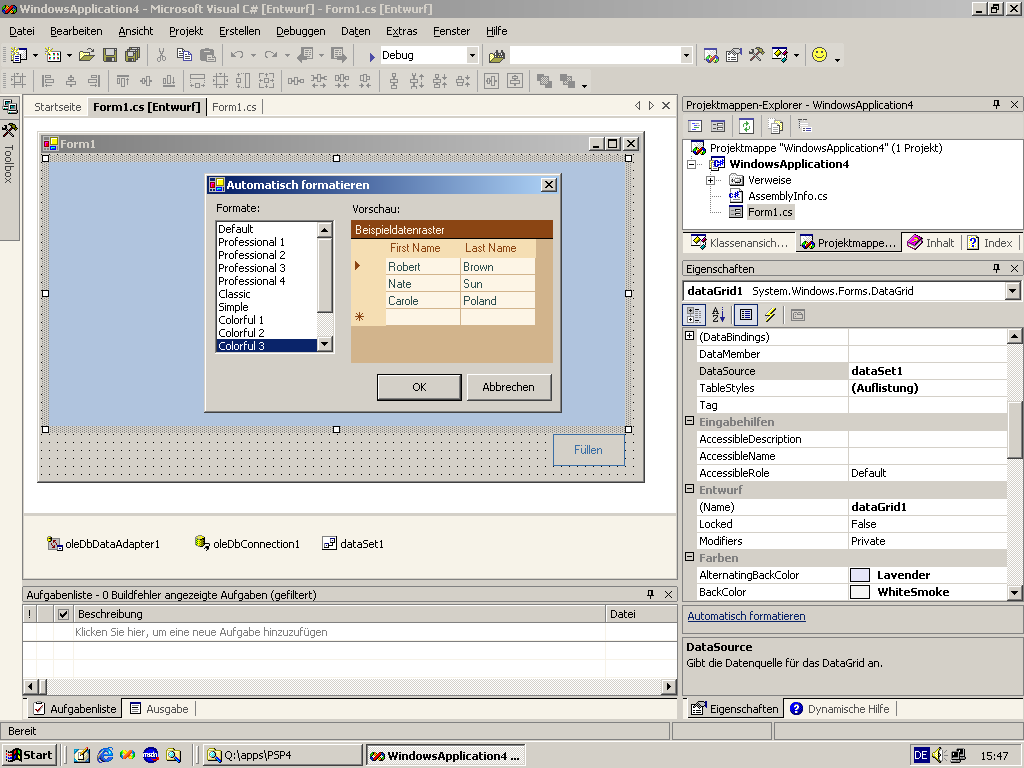Screen dimensions: 1024x768
Task: Click the Cut scissors icon
Action: [161, 56]
